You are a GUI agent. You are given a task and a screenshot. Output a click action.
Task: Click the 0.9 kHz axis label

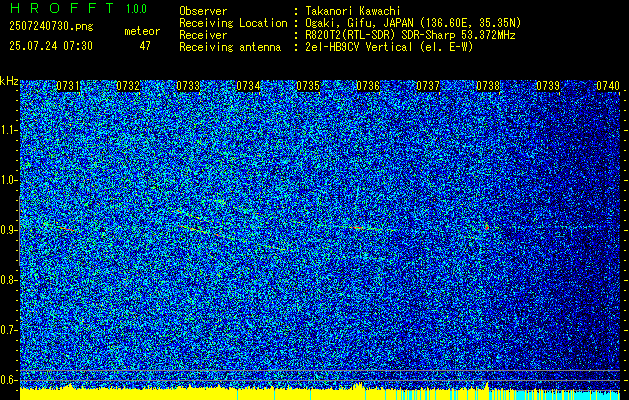[8, 230]
